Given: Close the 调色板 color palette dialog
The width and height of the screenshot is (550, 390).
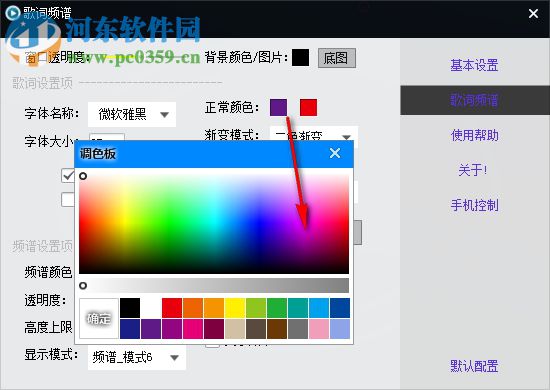Looking at the screenshot, I should [x=335, y=153].
